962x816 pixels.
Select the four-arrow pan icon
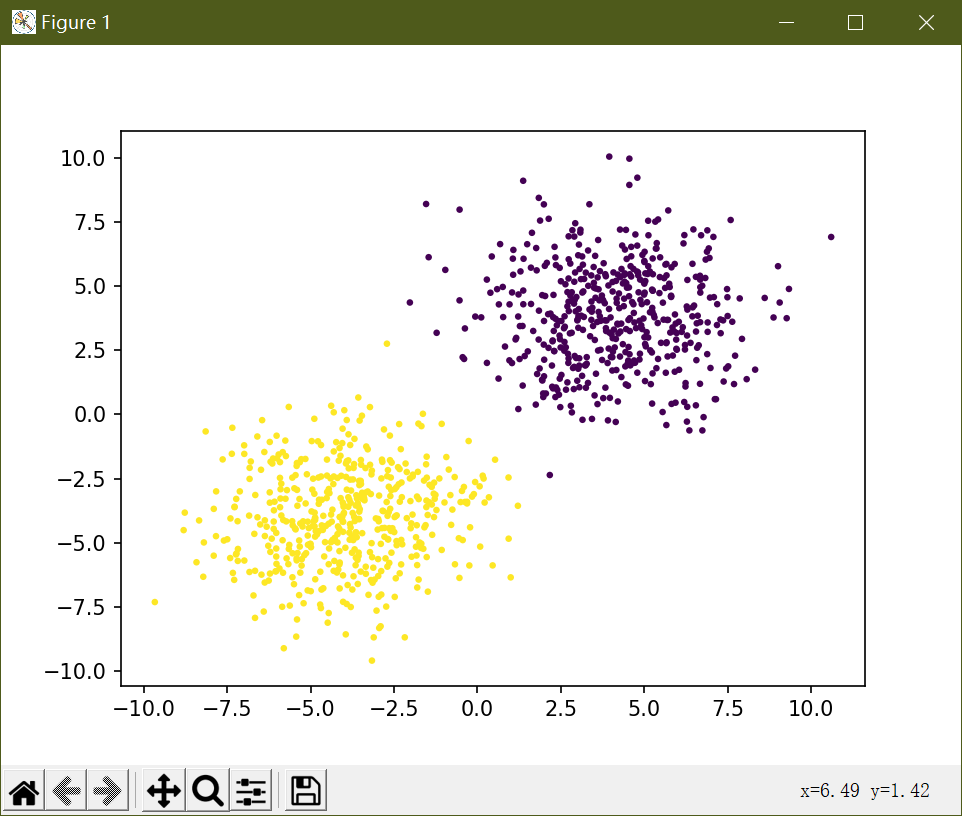coord(162,790)
